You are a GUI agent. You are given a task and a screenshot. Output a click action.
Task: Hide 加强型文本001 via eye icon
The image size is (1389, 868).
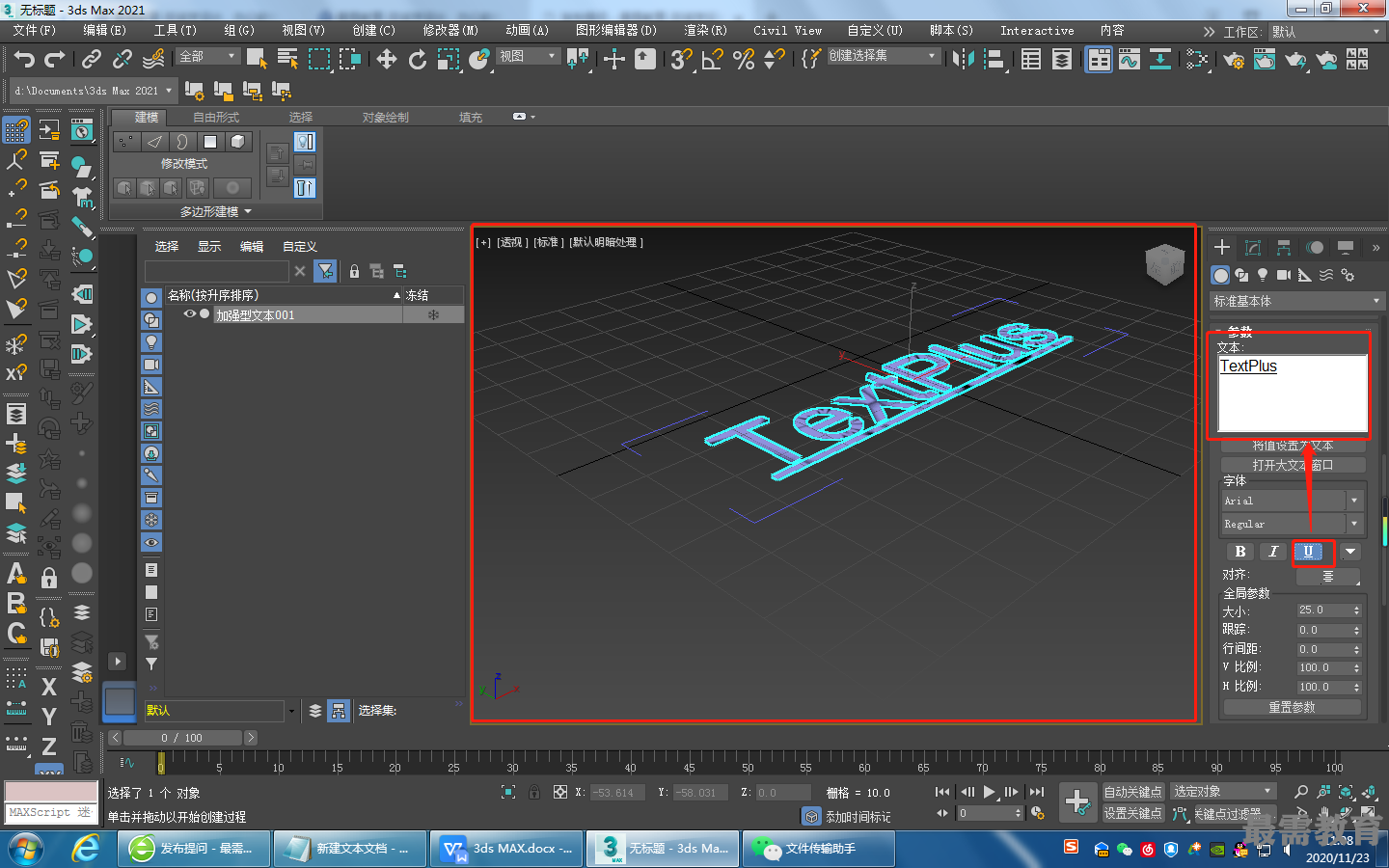click(190, 314)
